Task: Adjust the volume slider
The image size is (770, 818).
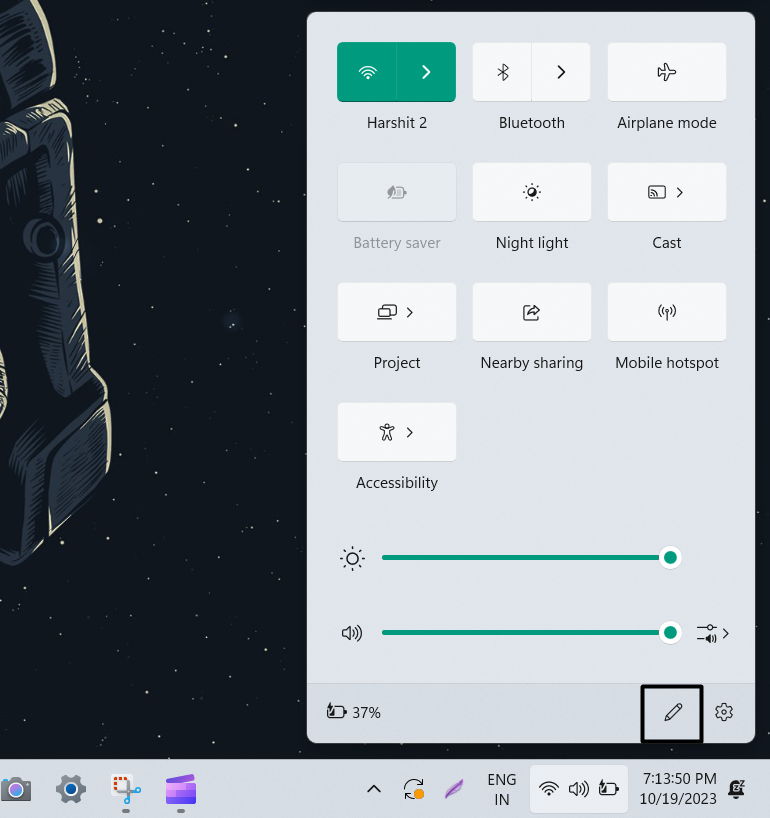Action: coord(530,632)
